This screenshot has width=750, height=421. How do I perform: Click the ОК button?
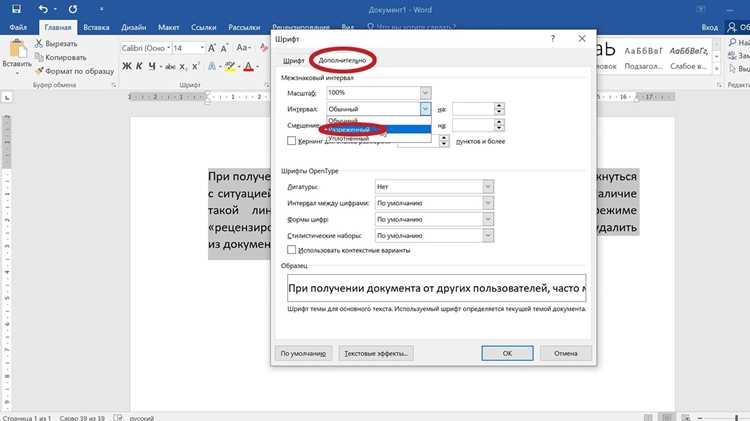point(507,353)
